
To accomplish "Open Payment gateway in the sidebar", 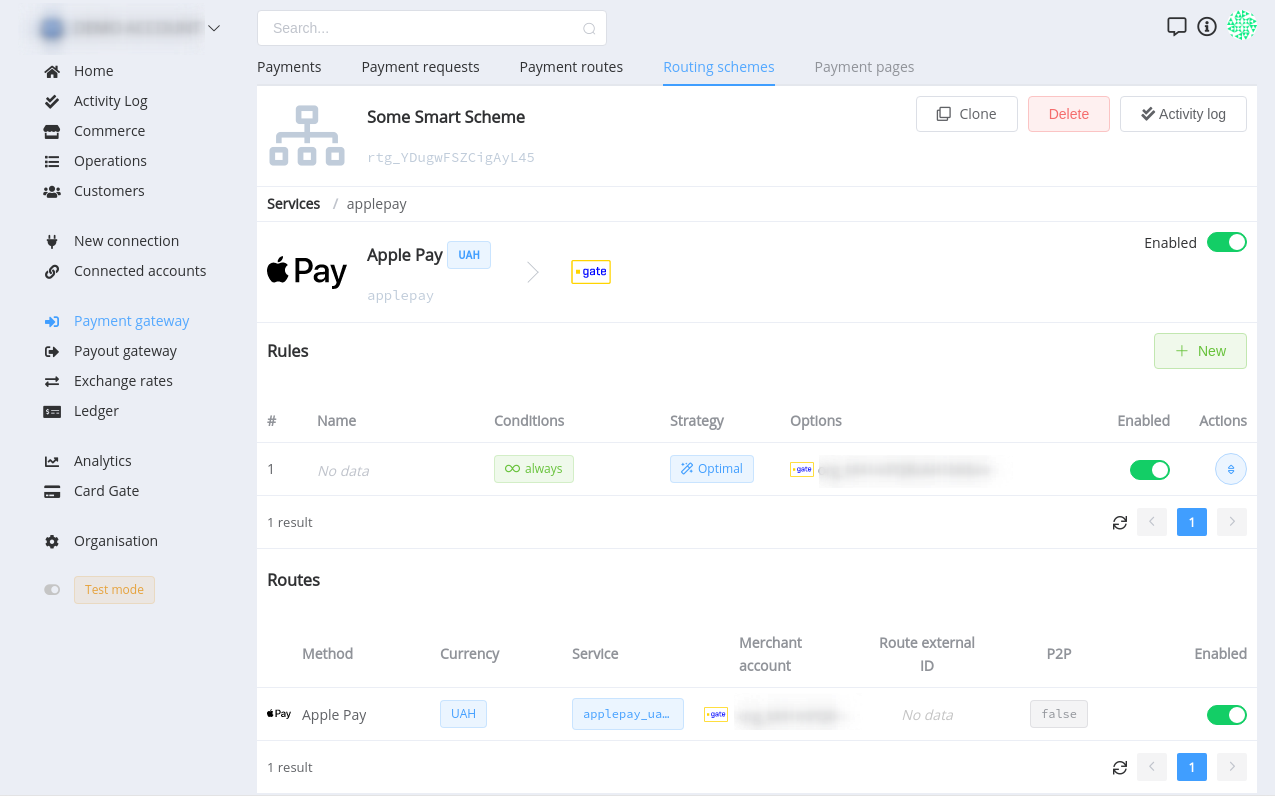I will point(132,321).
